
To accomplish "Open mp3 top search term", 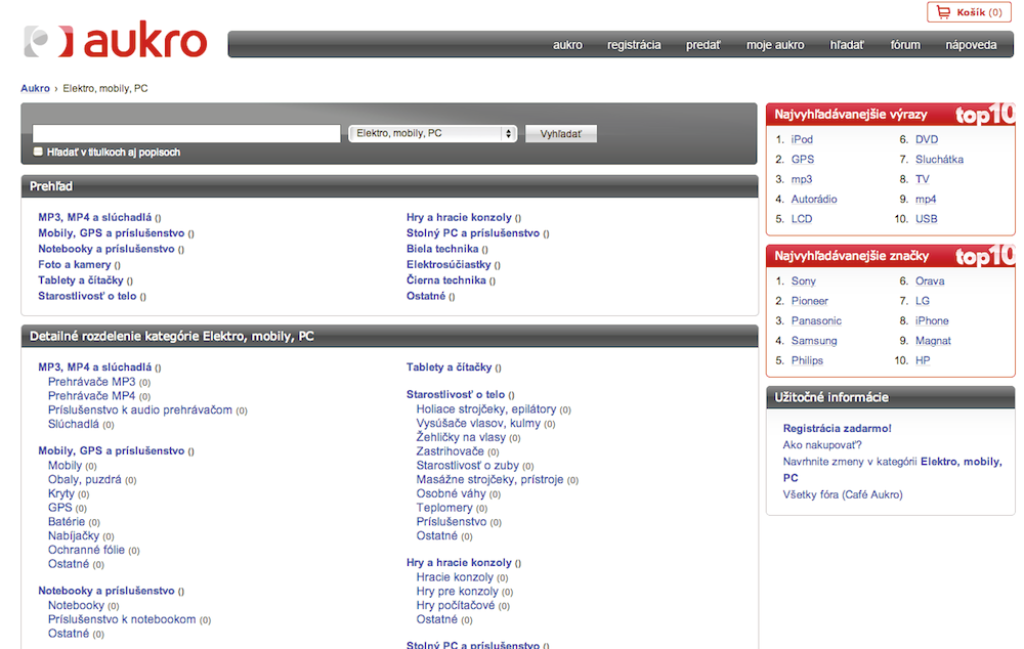I will pos(802,179).
